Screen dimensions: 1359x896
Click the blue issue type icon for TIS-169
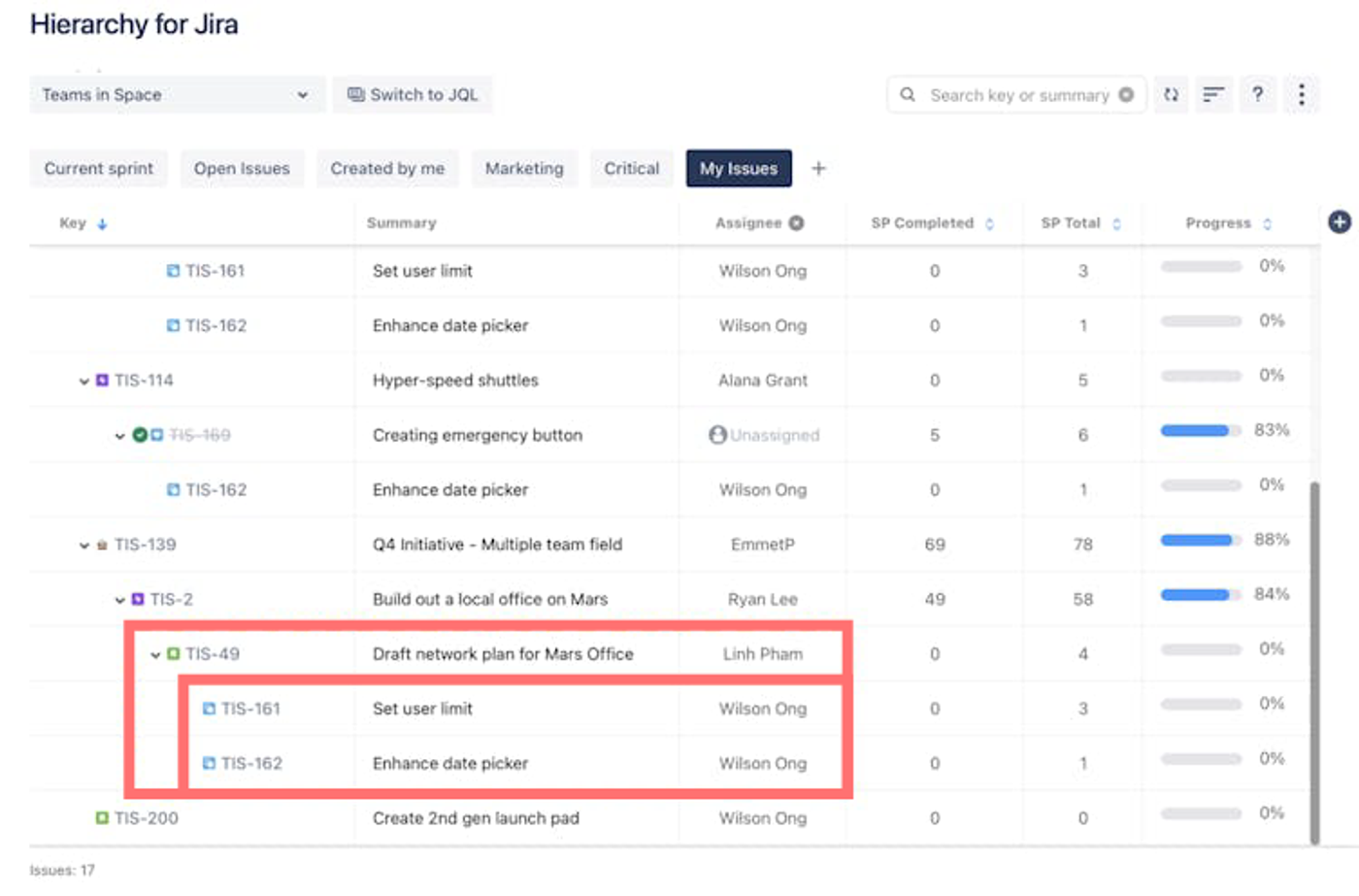coord(156,435)
